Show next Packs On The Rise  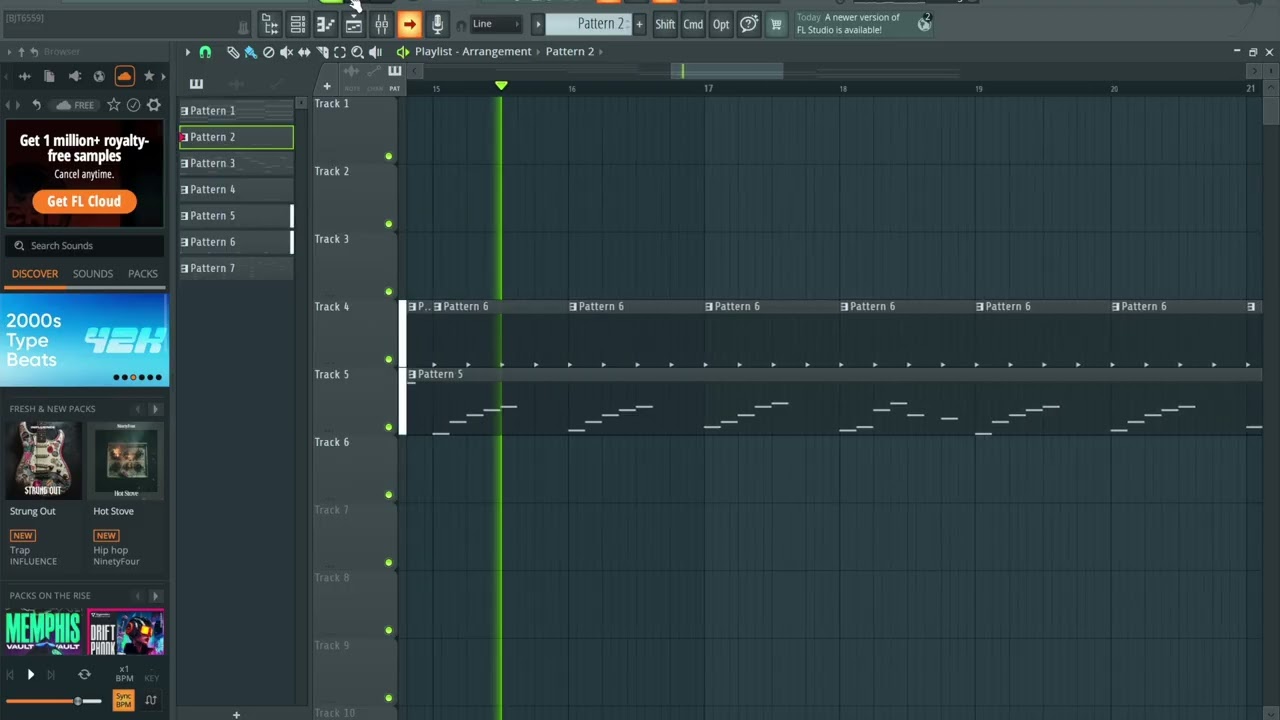pos(155,595)
